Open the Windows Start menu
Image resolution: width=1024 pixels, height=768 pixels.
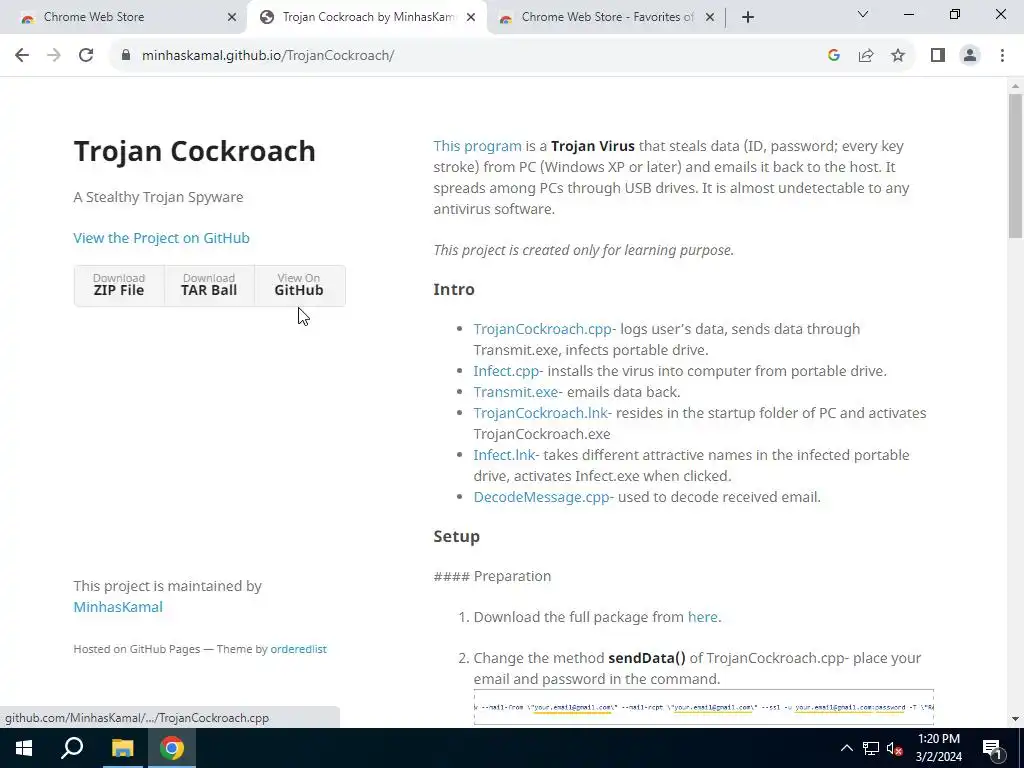(x=24, y=748)
